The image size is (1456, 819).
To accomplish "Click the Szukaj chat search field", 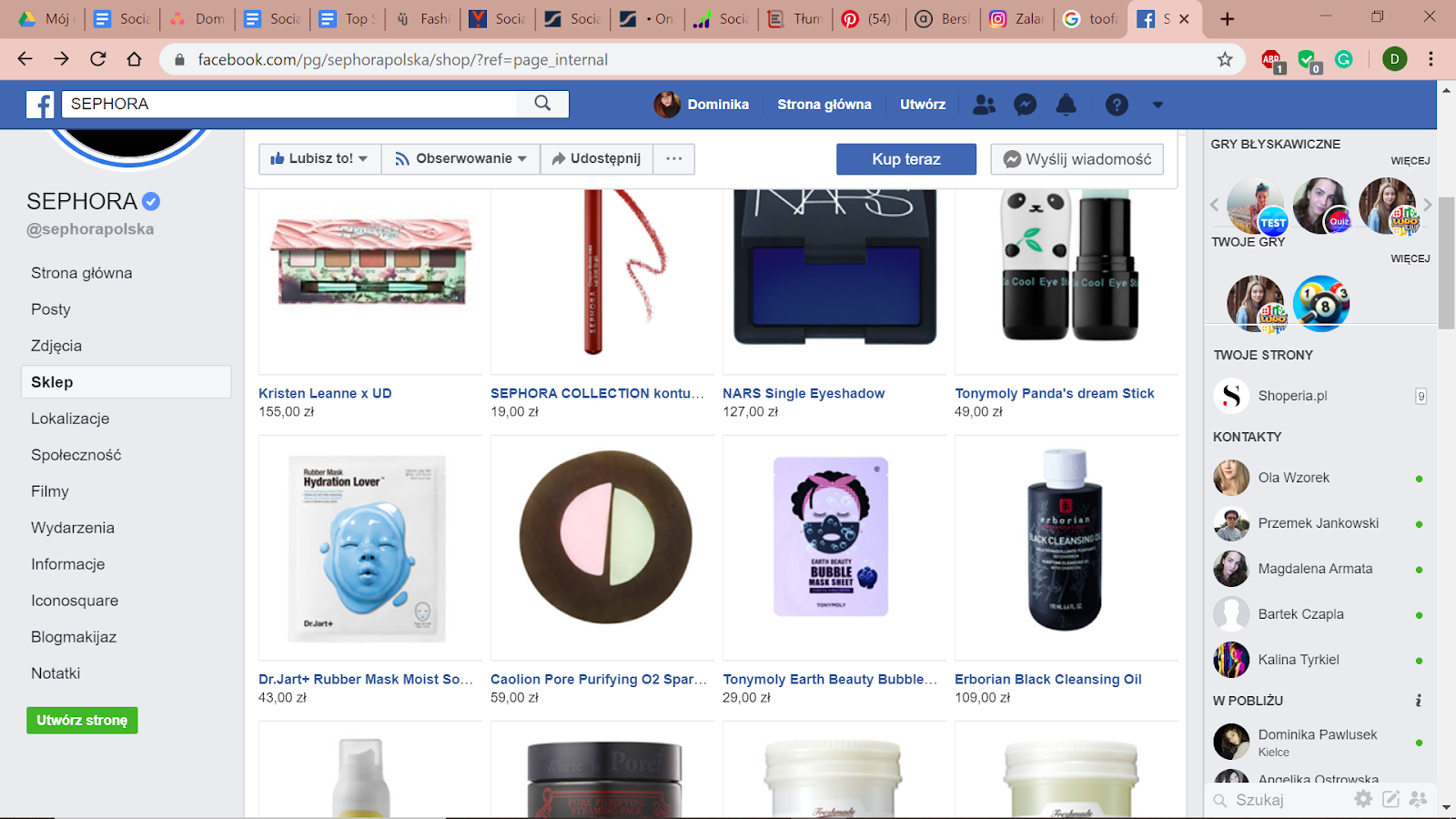I will click(x=1279, y=800).
